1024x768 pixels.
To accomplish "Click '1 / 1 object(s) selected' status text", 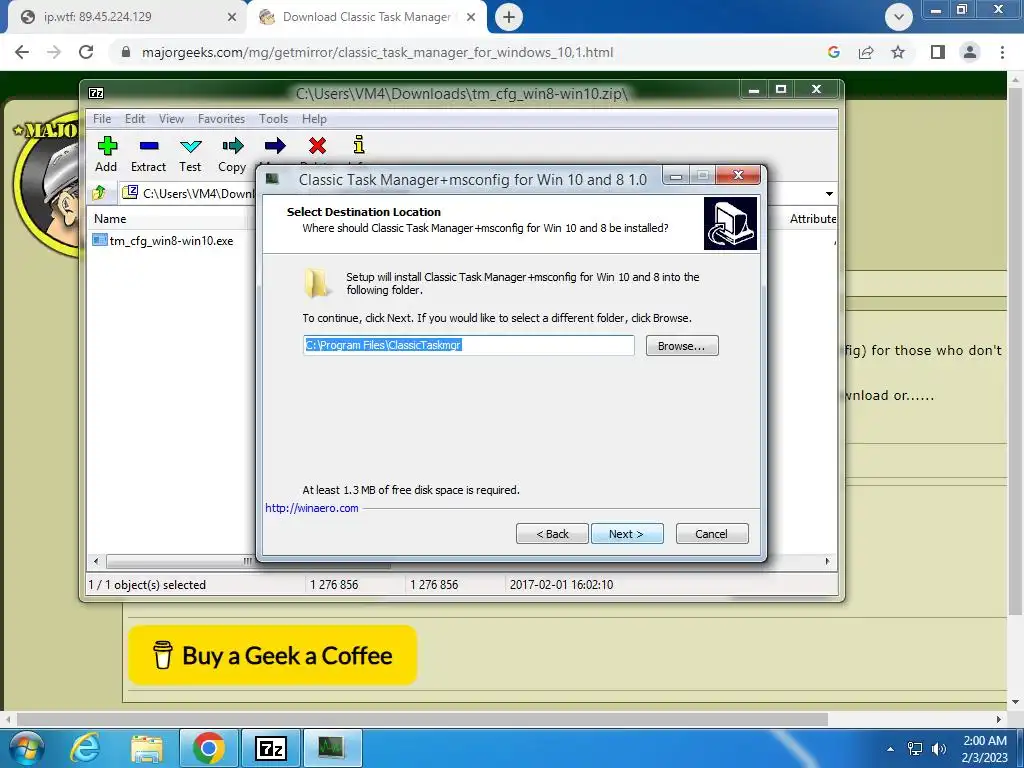I will pos(147,584).
